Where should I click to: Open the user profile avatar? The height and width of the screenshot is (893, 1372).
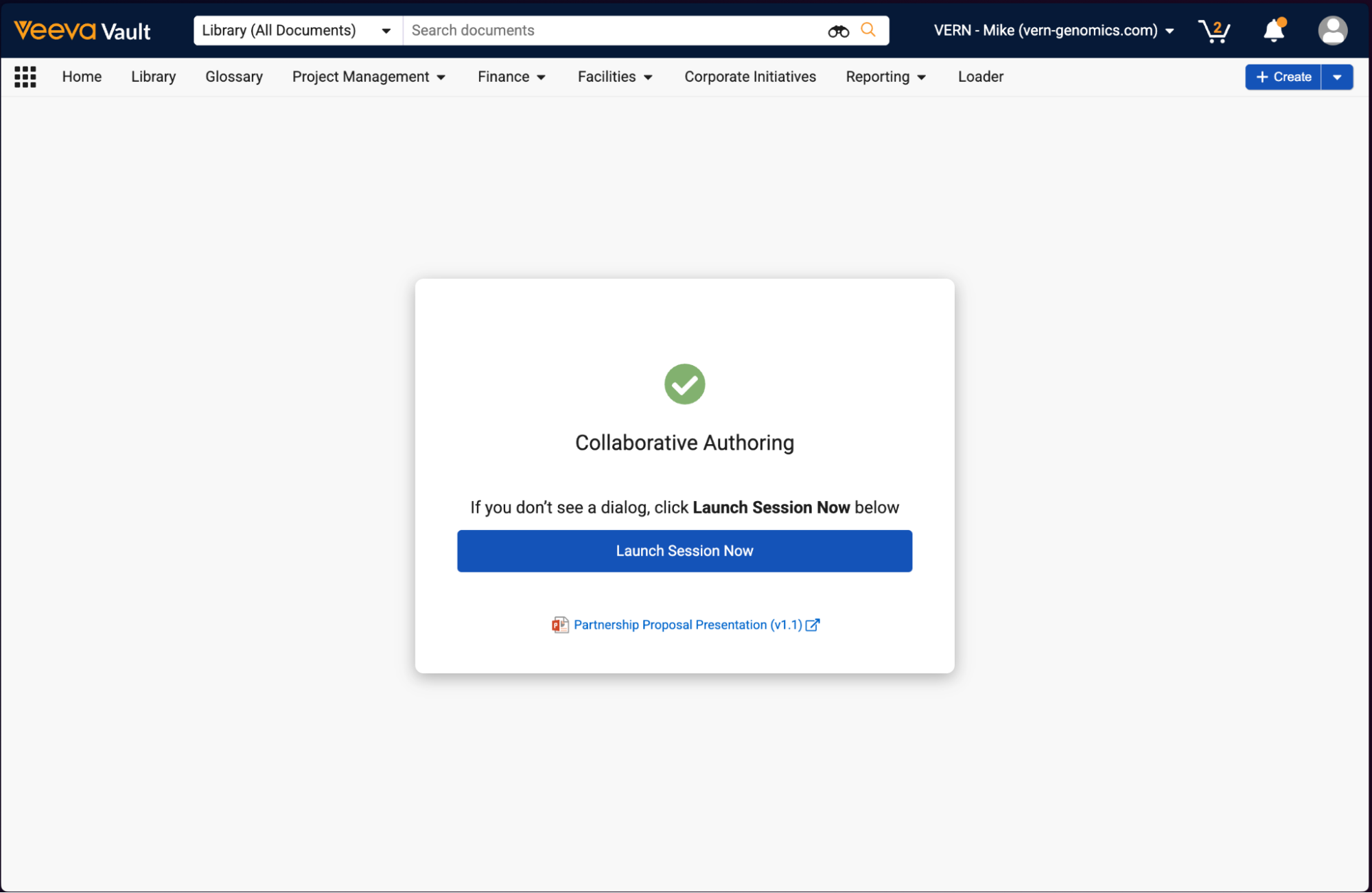click(1332, 31)
